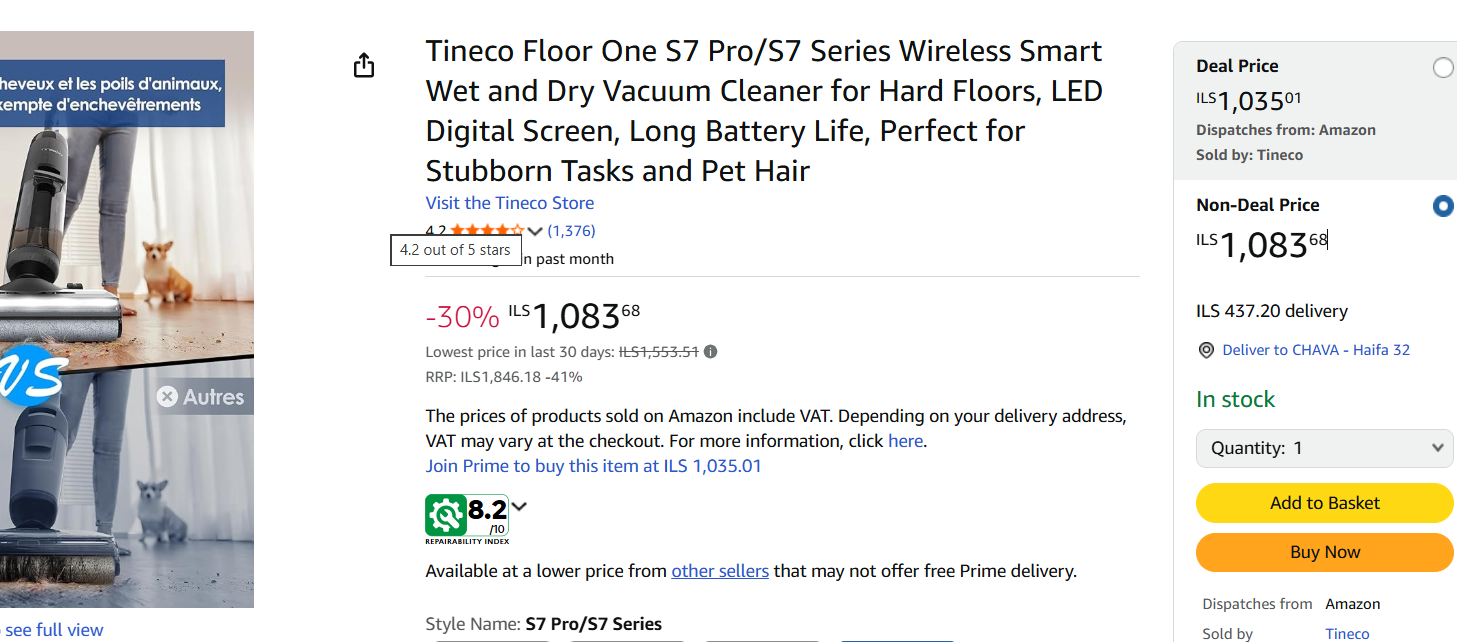Change delivery address CHAVA - Haifa 32
Image resolution: width=1457 pixels, height=642 pixels.
[x=1316, y=350]
